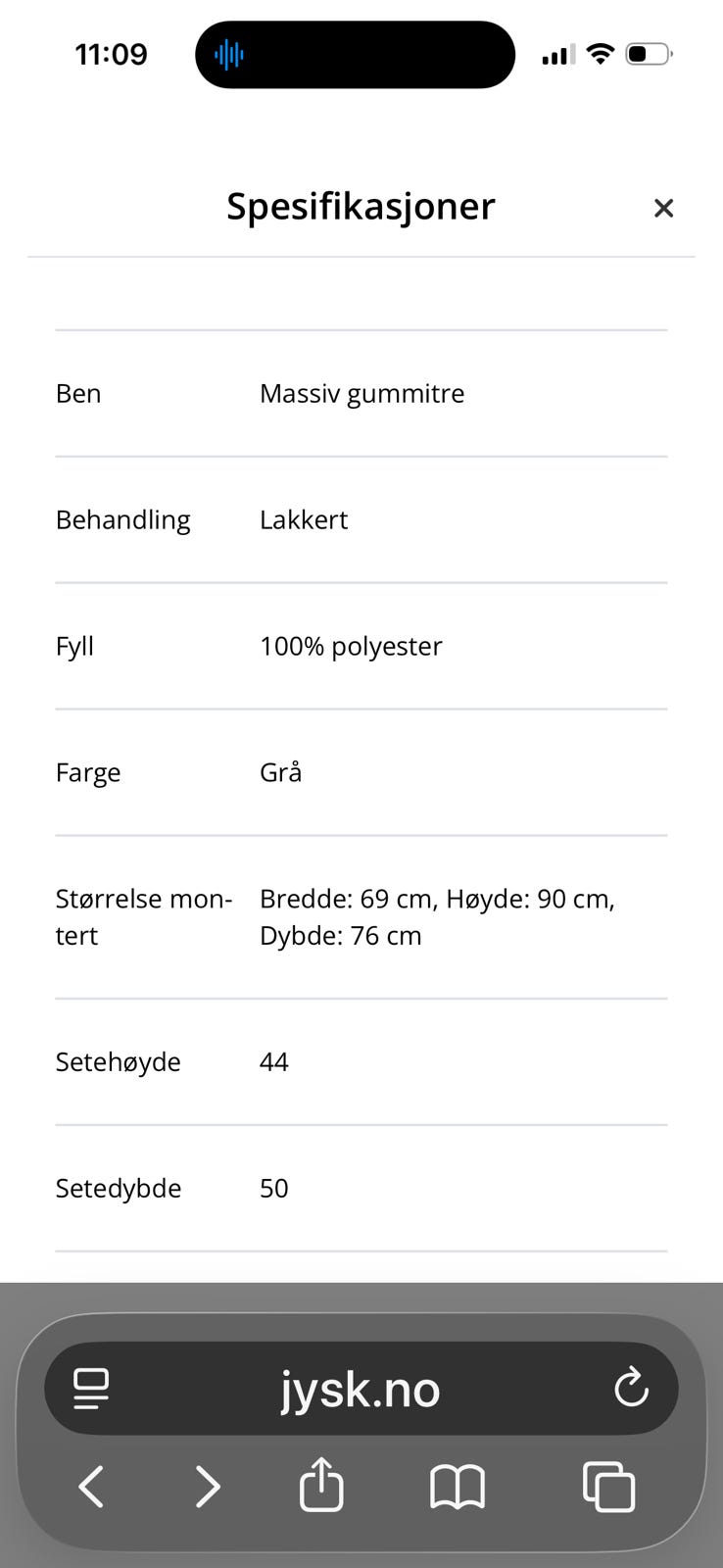Tap the clock showing 11:09
Image resolution: width=723 pixels, height=1568 pixels.
[111, 54]
